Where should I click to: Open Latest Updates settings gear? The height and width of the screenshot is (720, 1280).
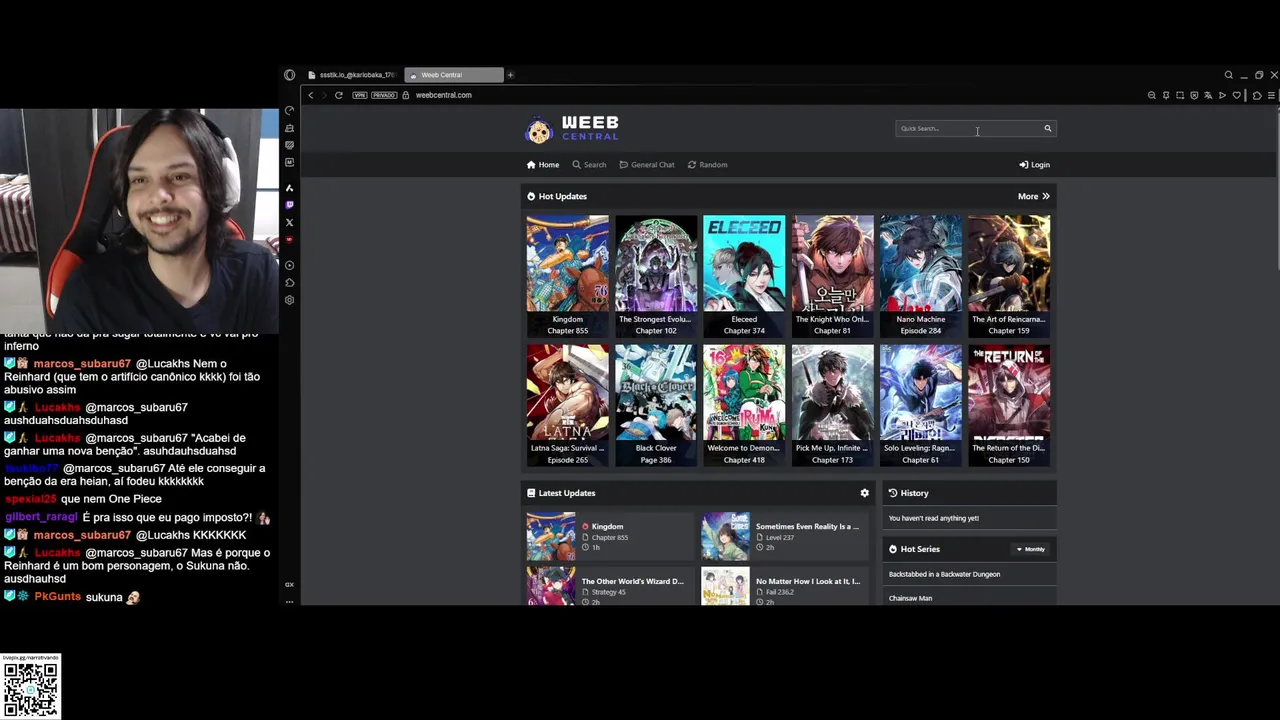[x=865, y=493]
